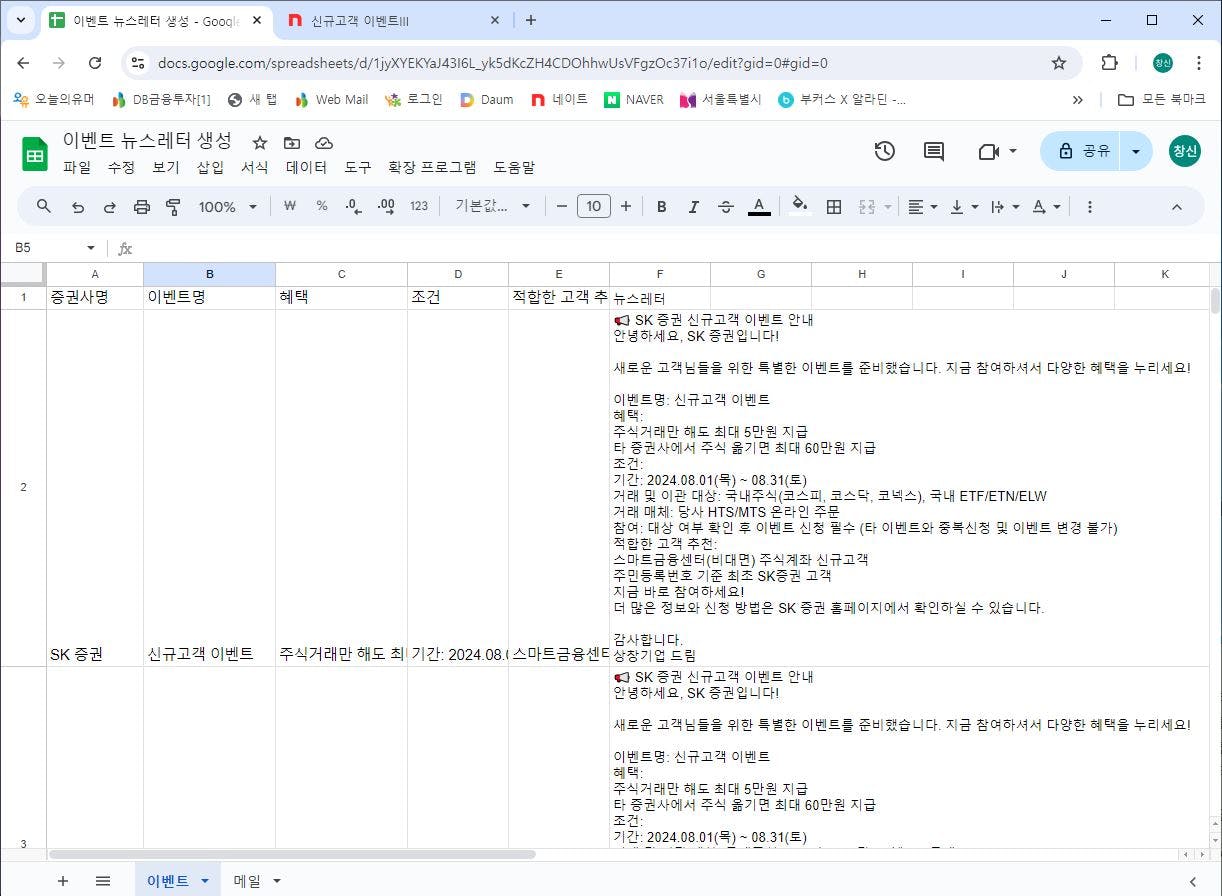Click the Web Mail bookmark
This screenshot has height=896, width=1222.
click(x=332, y=100)
